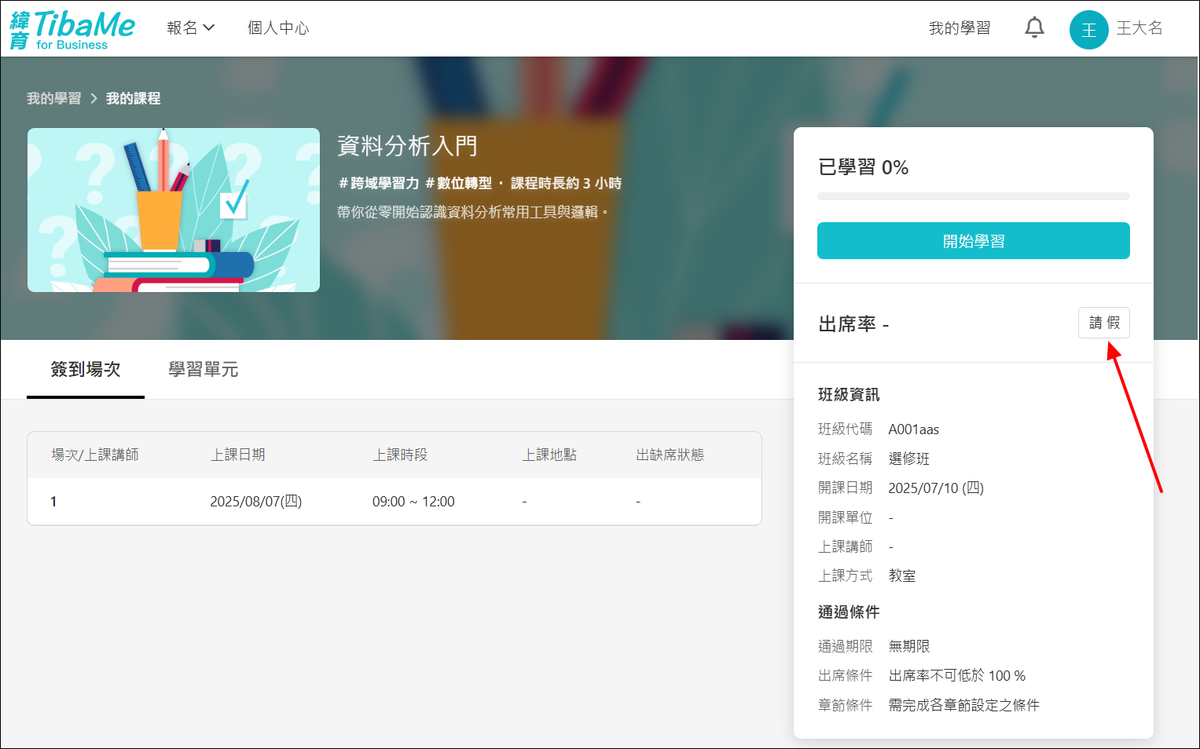The image size is (1200, 749).
Task: Click the learning progress bar
Action: pos(973,196)
